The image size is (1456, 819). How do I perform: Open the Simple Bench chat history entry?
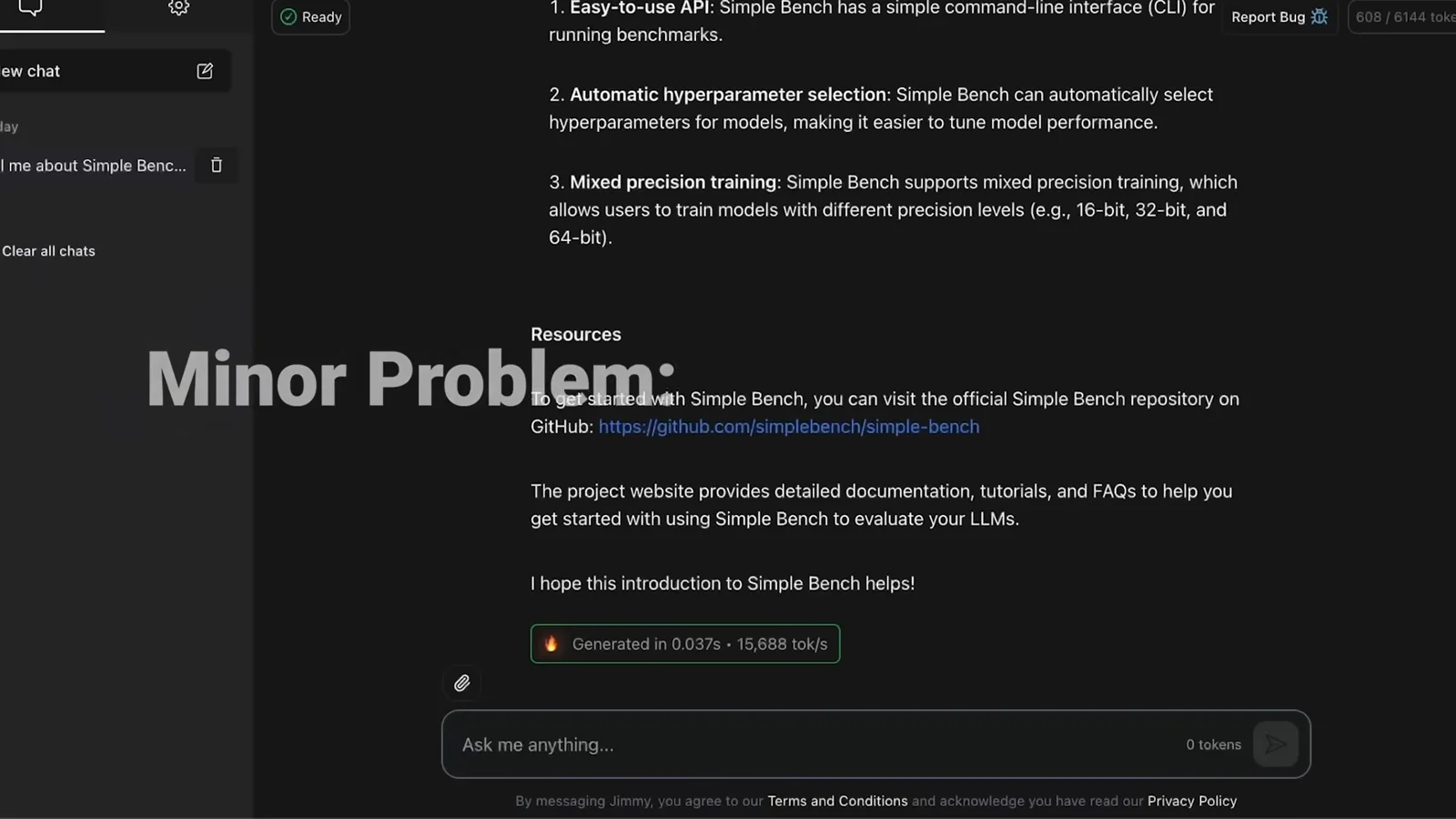(x=94, y=166)
